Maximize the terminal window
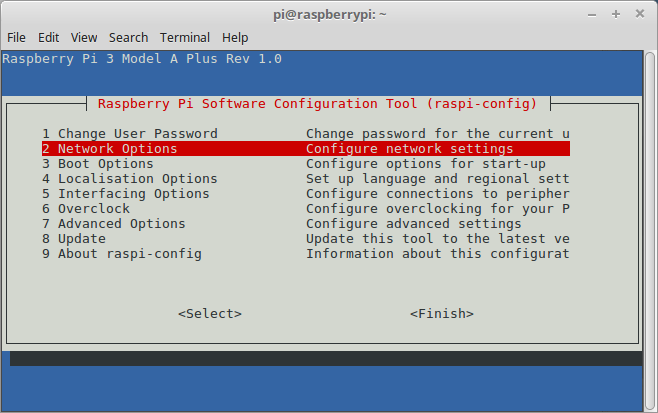The width and height of the screenshot is (658, 413). tap(616, 14)
